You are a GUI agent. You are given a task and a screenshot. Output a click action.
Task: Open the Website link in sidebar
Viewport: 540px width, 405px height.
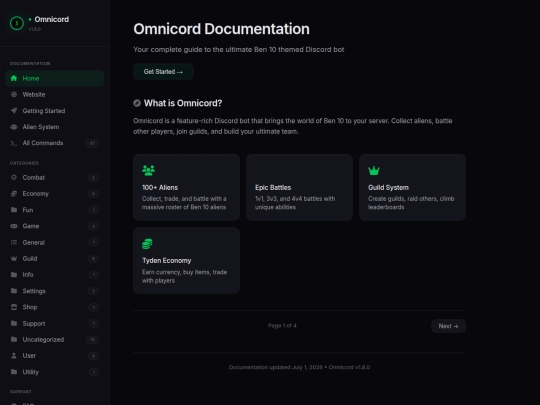(x=54, y=94)
